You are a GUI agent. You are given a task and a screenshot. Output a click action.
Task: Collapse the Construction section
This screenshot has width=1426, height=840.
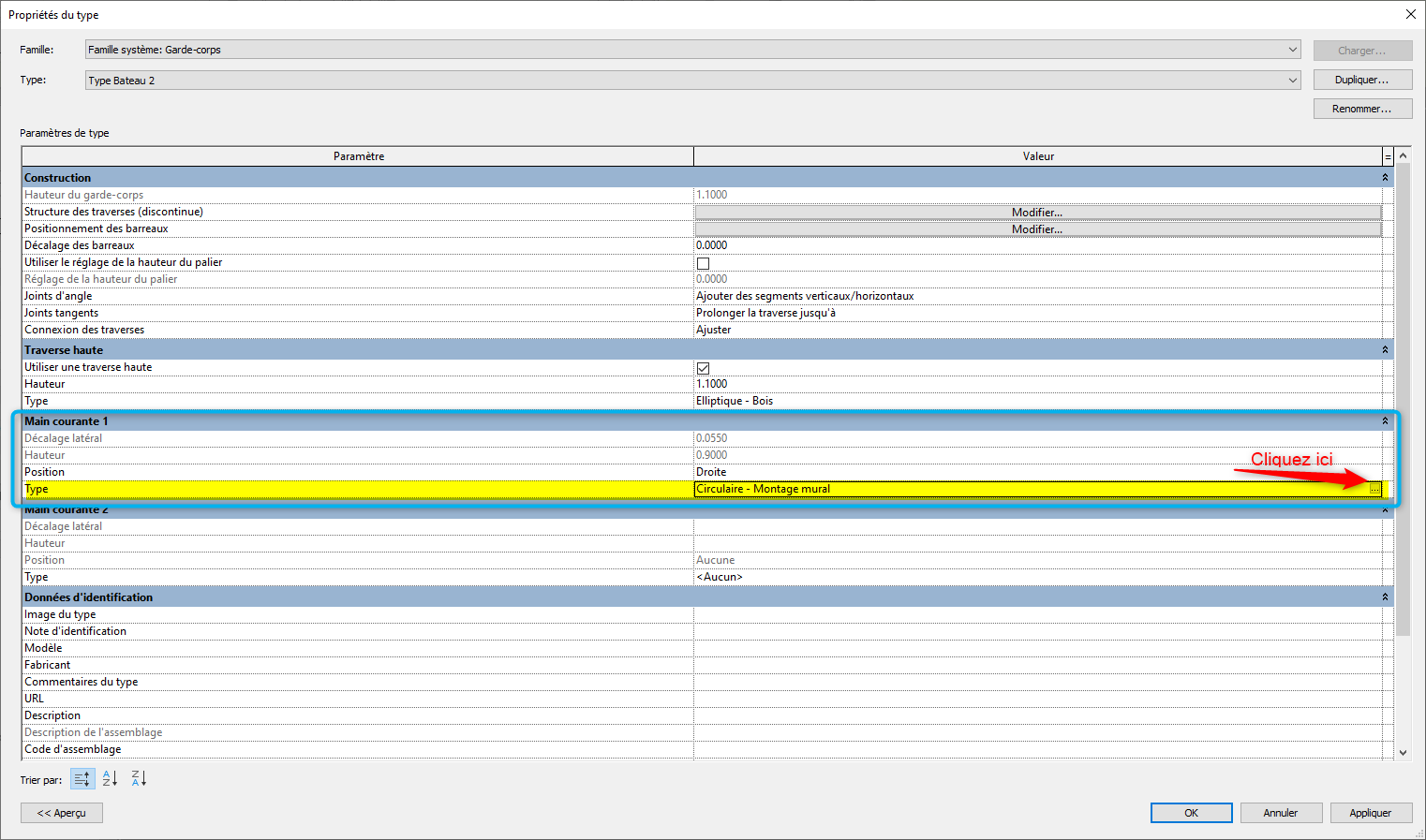[1385, 178]
